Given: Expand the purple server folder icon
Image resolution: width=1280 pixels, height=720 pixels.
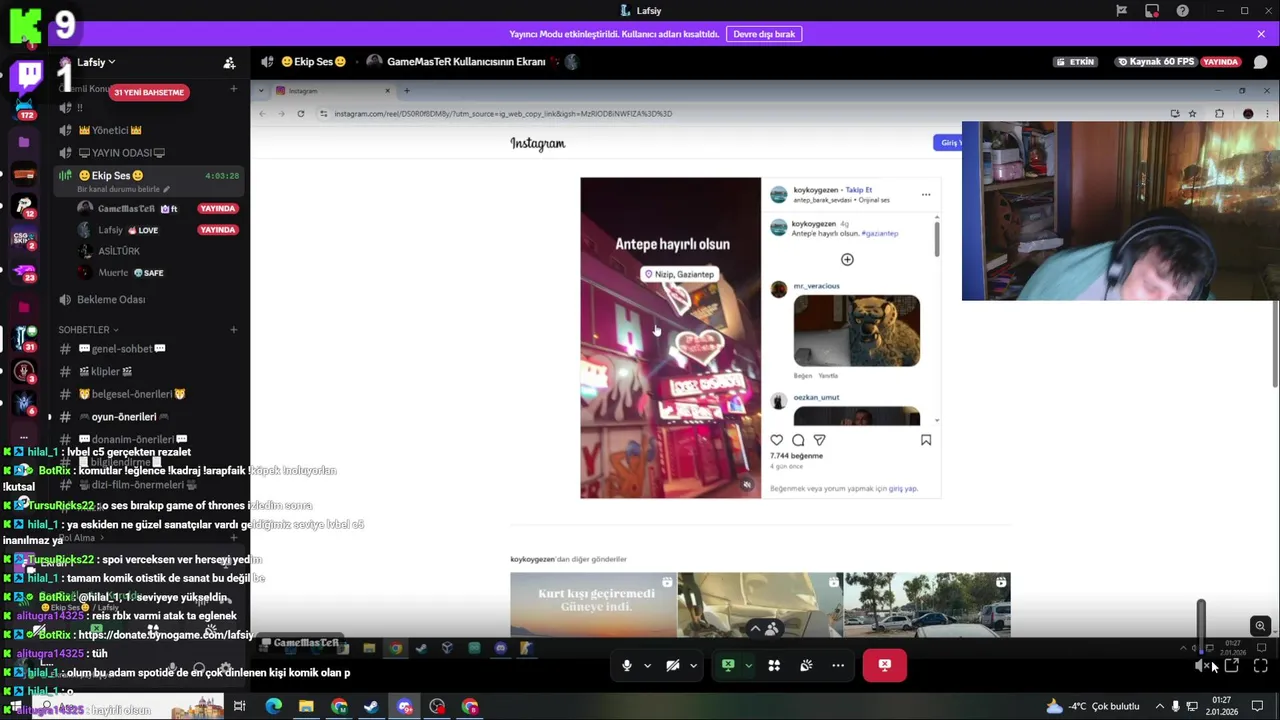Looking at the screenshot, I should (x=25, y=142).
